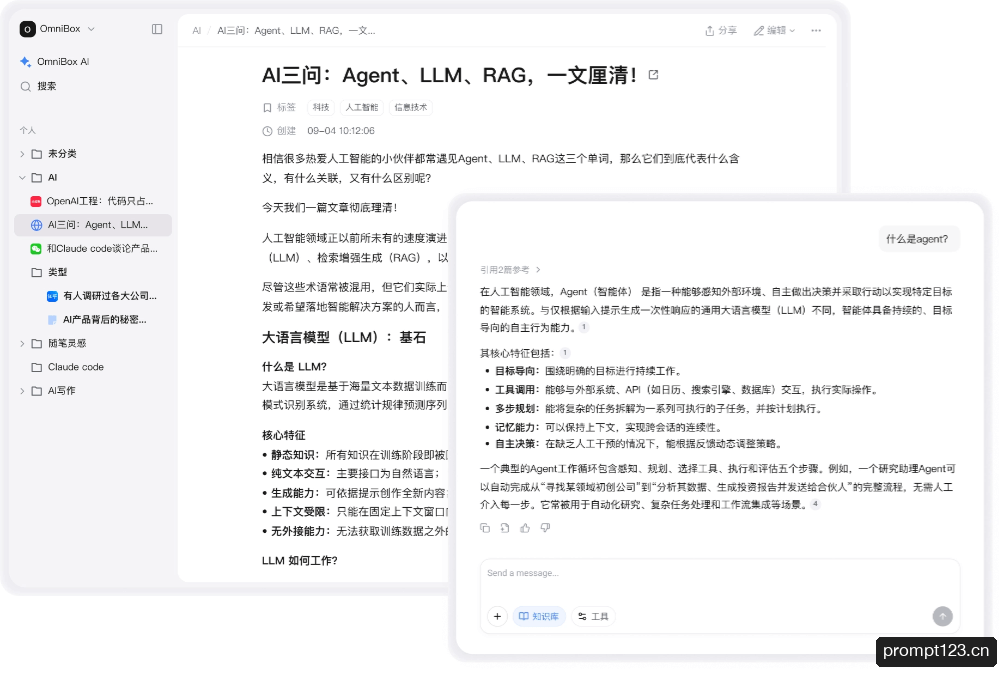The image size is (1005, 675).
Task: Click the 未分类 folder icon
Action: tap(37, 154)
